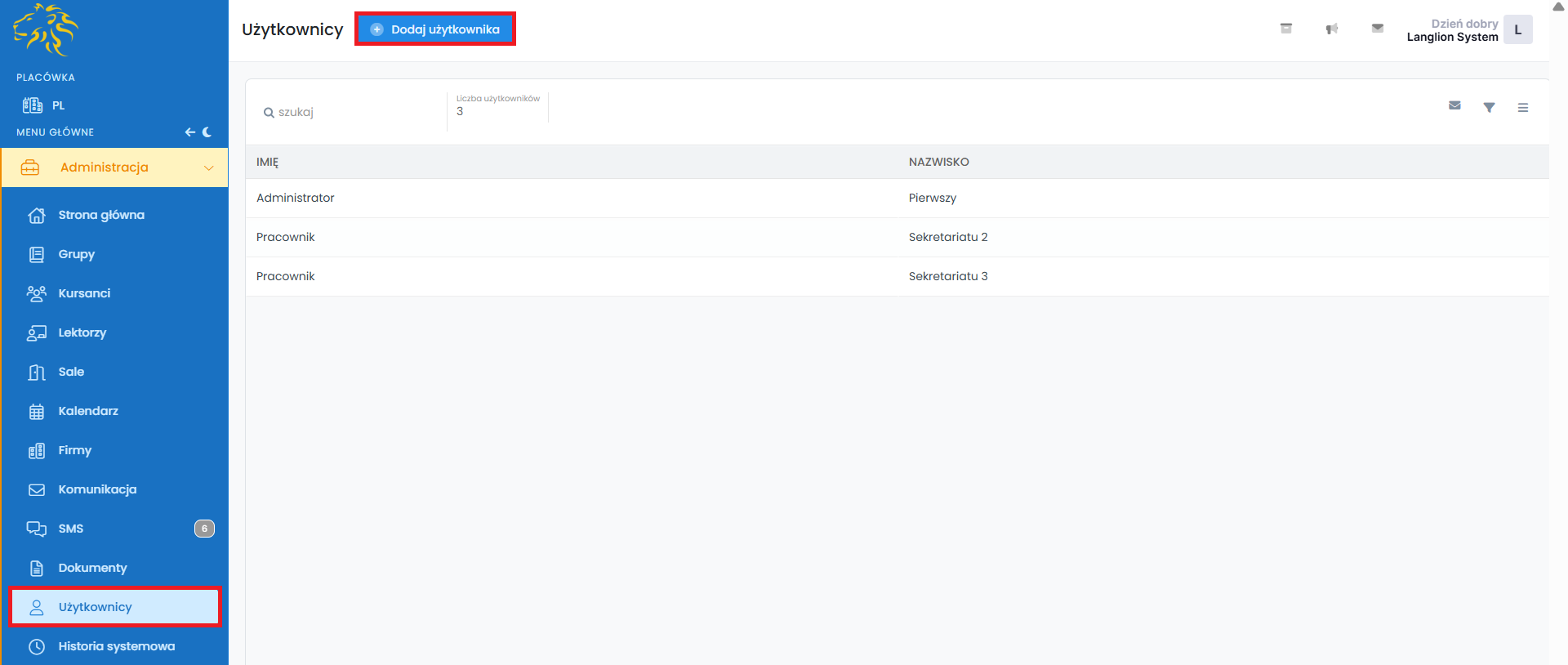Open the archive box icon in header
The width and height of the screenshot is (1568, 665).
(1285, 29)
